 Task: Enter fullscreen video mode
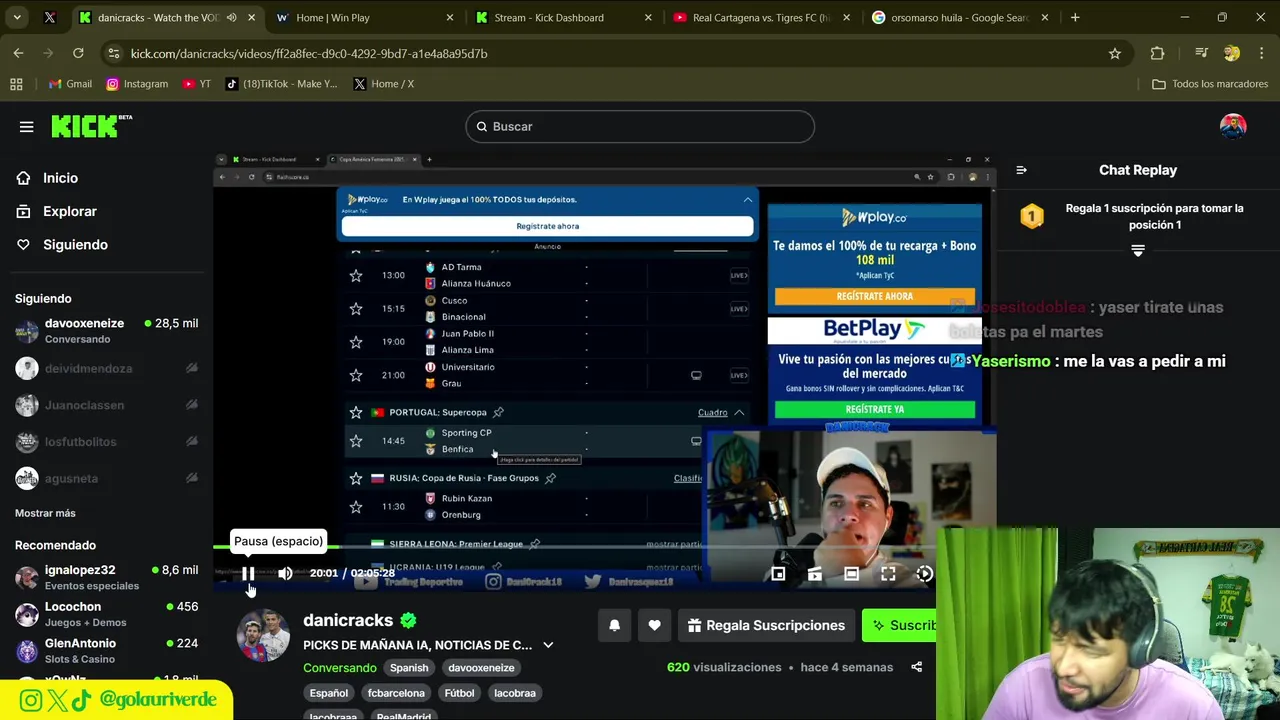pyautogui.click(x=888, y=574)
